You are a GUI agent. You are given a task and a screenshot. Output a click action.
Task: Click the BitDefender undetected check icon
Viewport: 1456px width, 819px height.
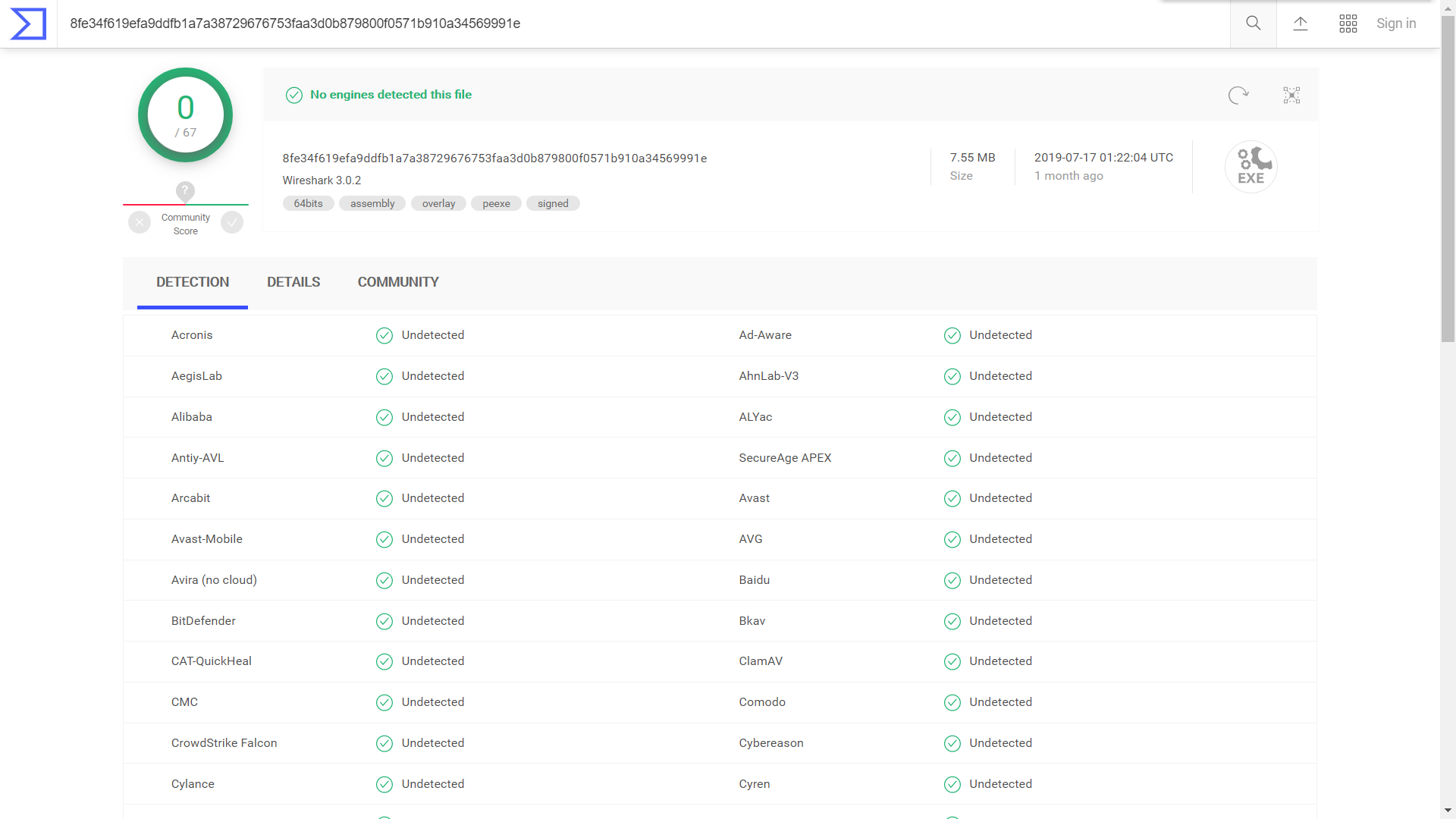coord(384,621)
